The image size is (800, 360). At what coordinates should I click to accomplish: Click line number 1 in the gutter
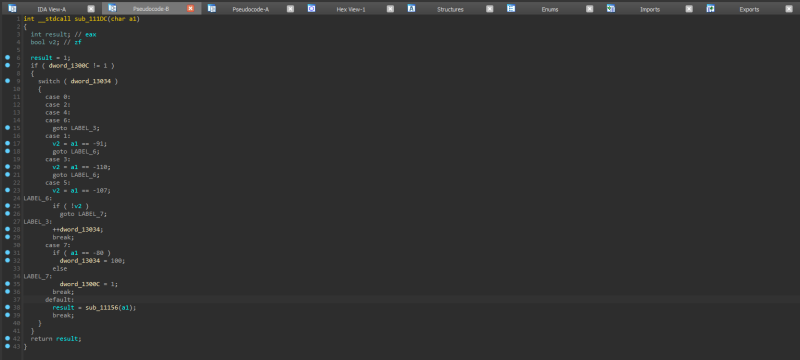[18, 19]
